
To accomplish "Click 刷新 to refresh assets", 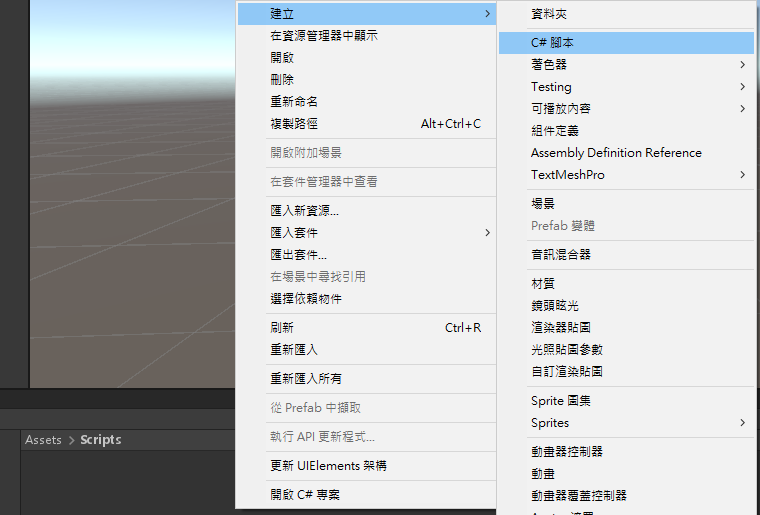I will click(281, 328).
